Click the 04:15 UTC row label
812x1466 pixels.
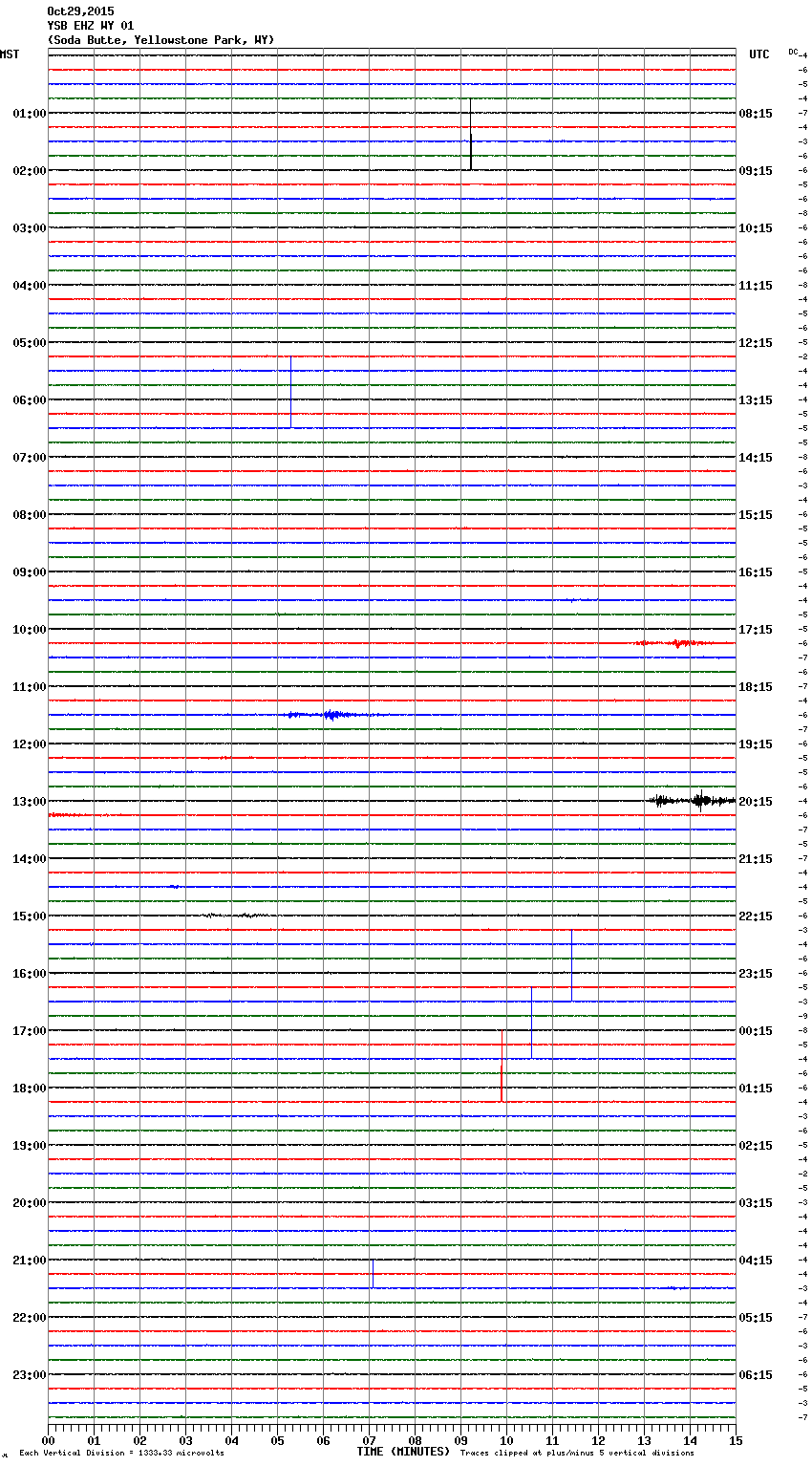click(x=756, y=1261)
